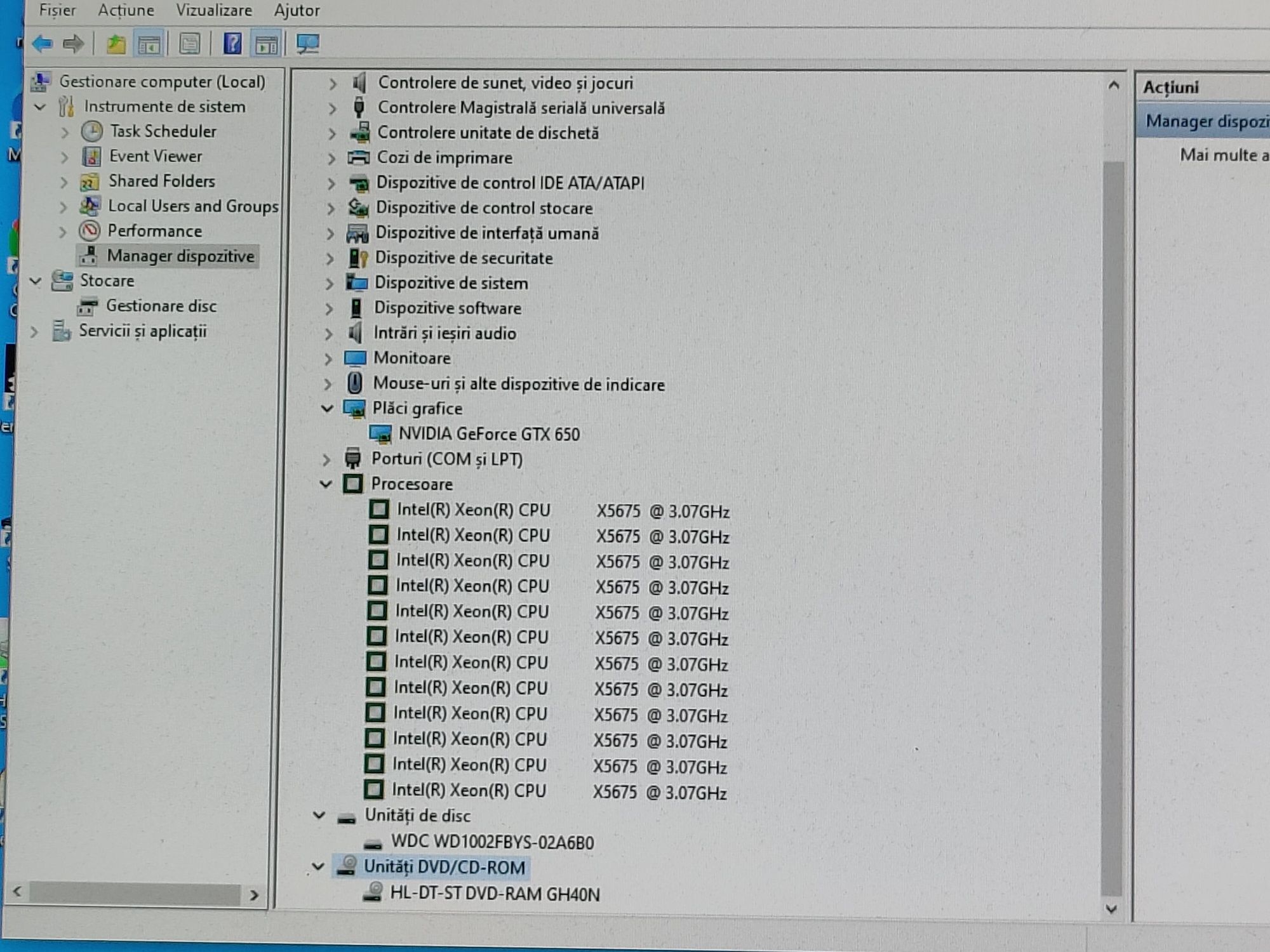Click the device list scroll-up arrow
Image resolution: width=1270 pixels, height=952 pixels.
[x=1114, y=85]
